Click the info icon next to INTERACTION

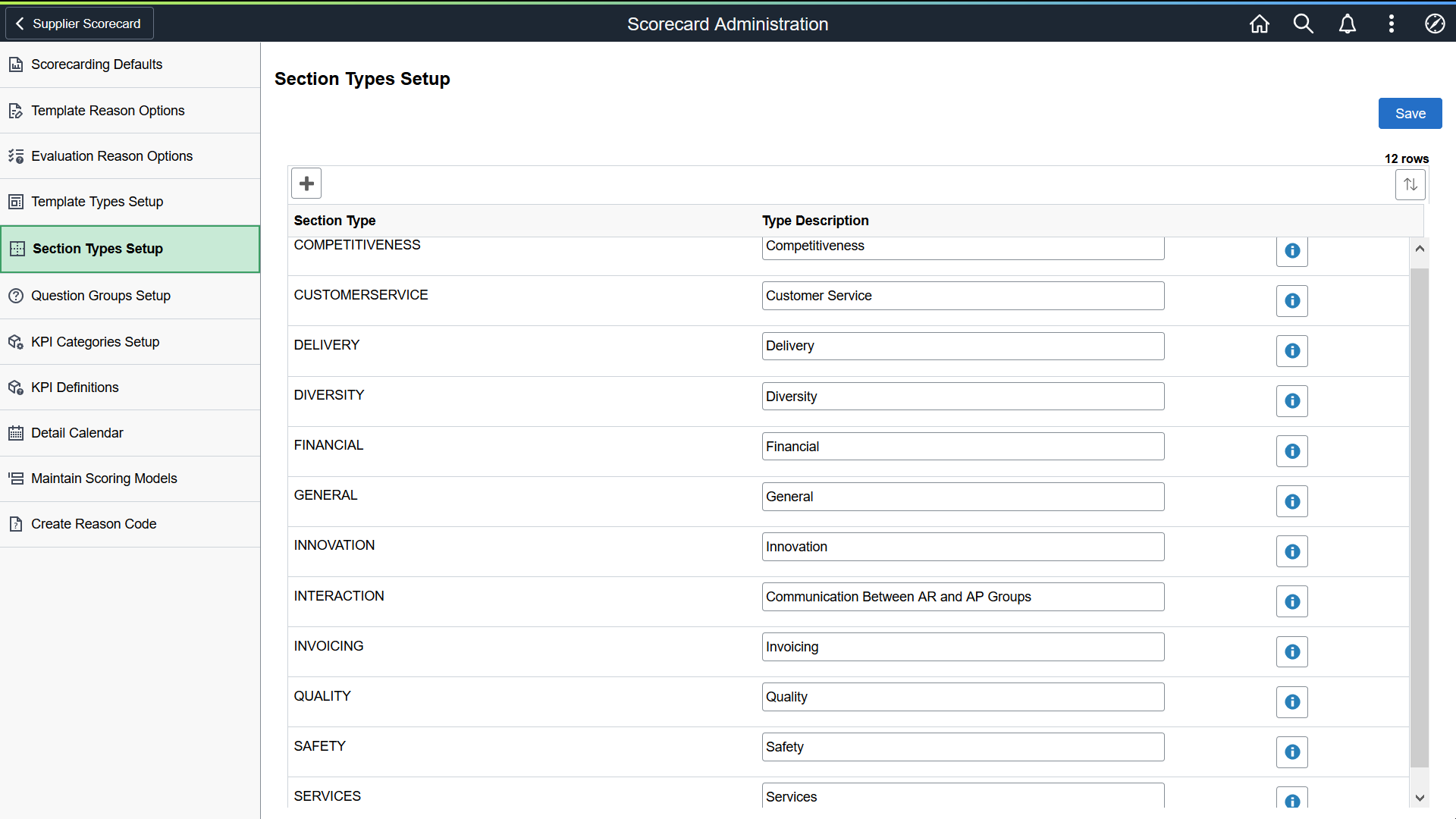point(1292,601)
